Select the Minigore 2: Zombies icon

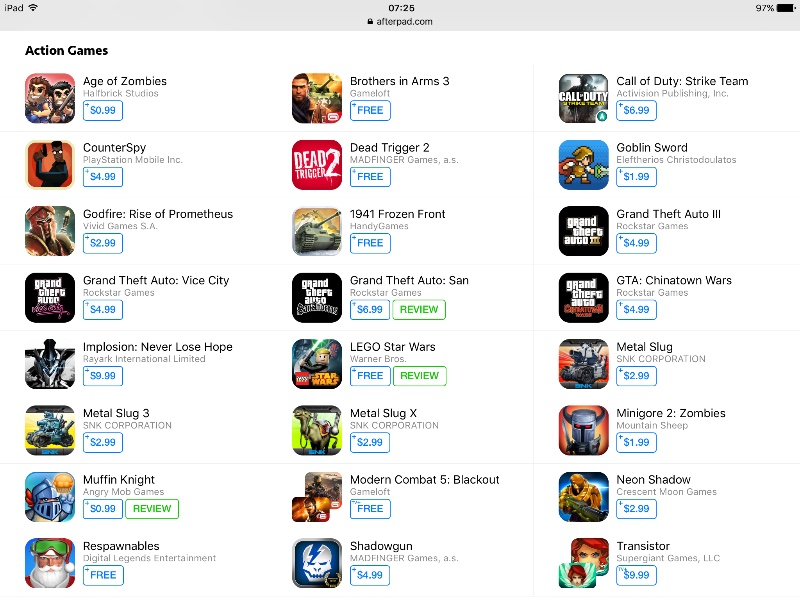[584, 431]
